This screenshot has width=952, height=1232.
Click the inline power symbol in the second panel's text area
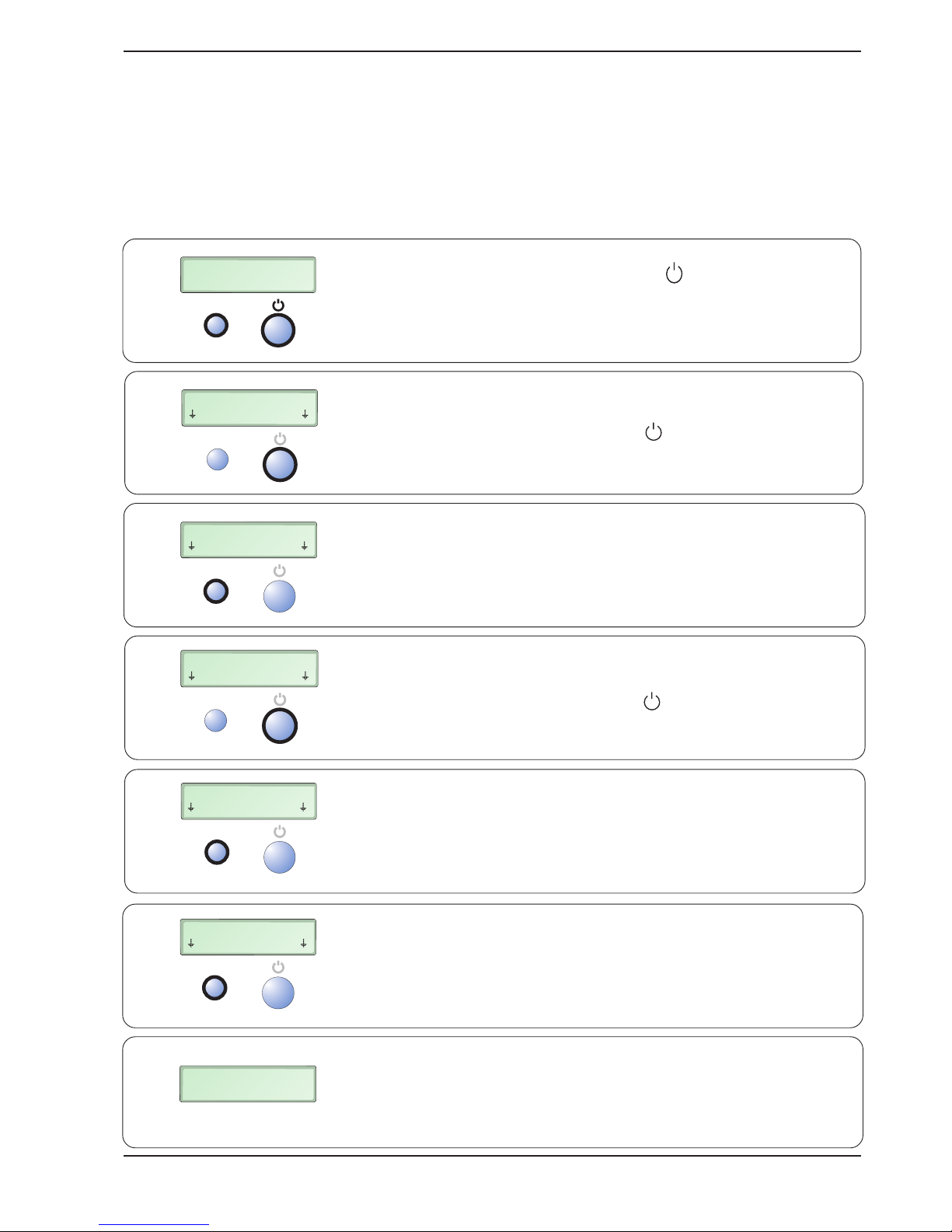[654, 432]
